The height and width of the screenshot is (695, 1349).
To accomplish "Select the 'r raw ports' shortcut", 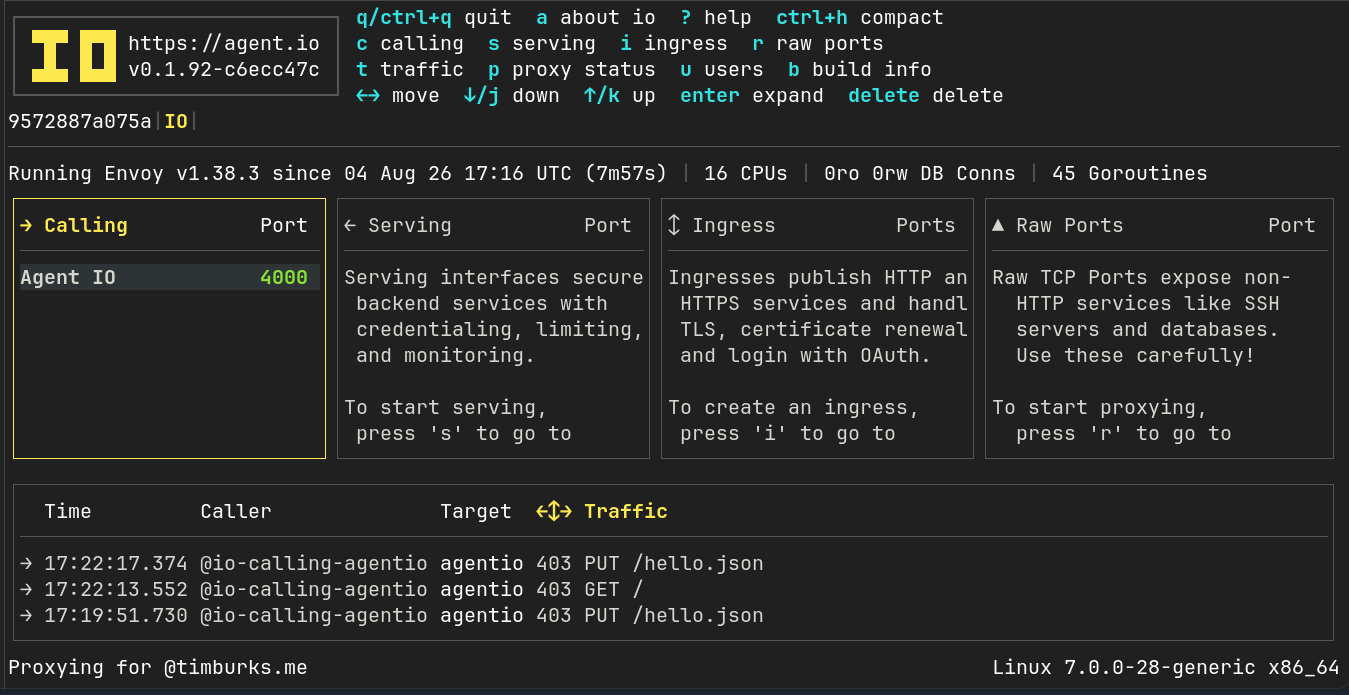I will click(818, 44).
